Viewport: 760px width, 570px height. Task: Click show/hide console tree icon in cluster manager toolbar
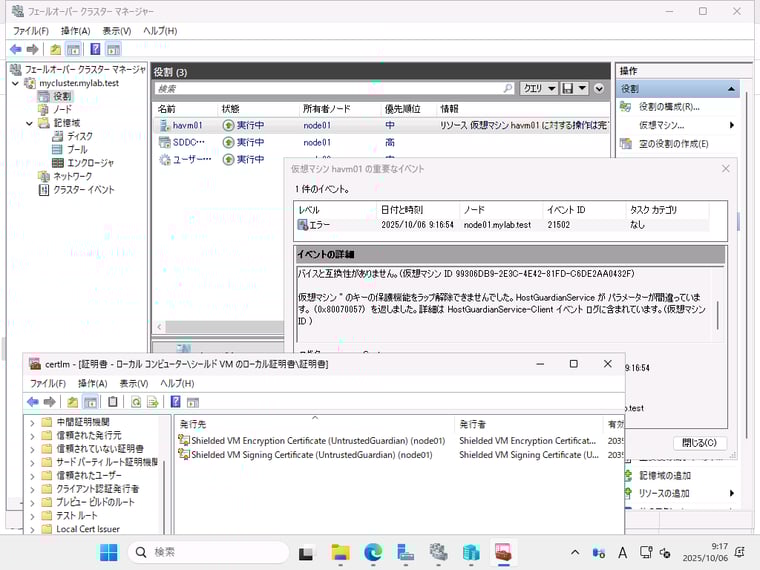point(74,49)
